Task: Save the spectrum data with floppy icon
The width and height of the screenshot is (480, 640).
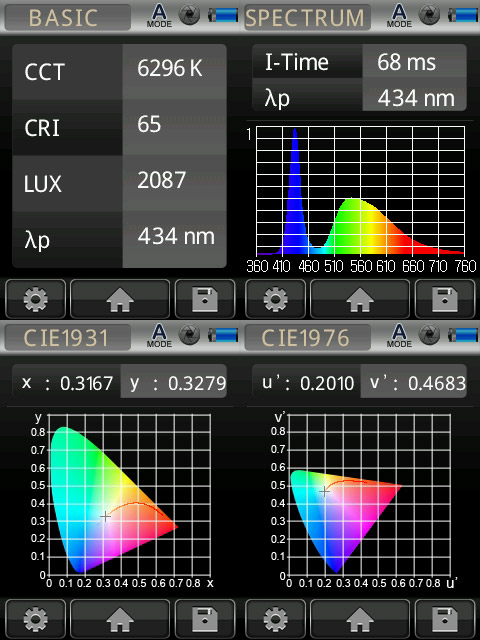Action: (445, 299)
